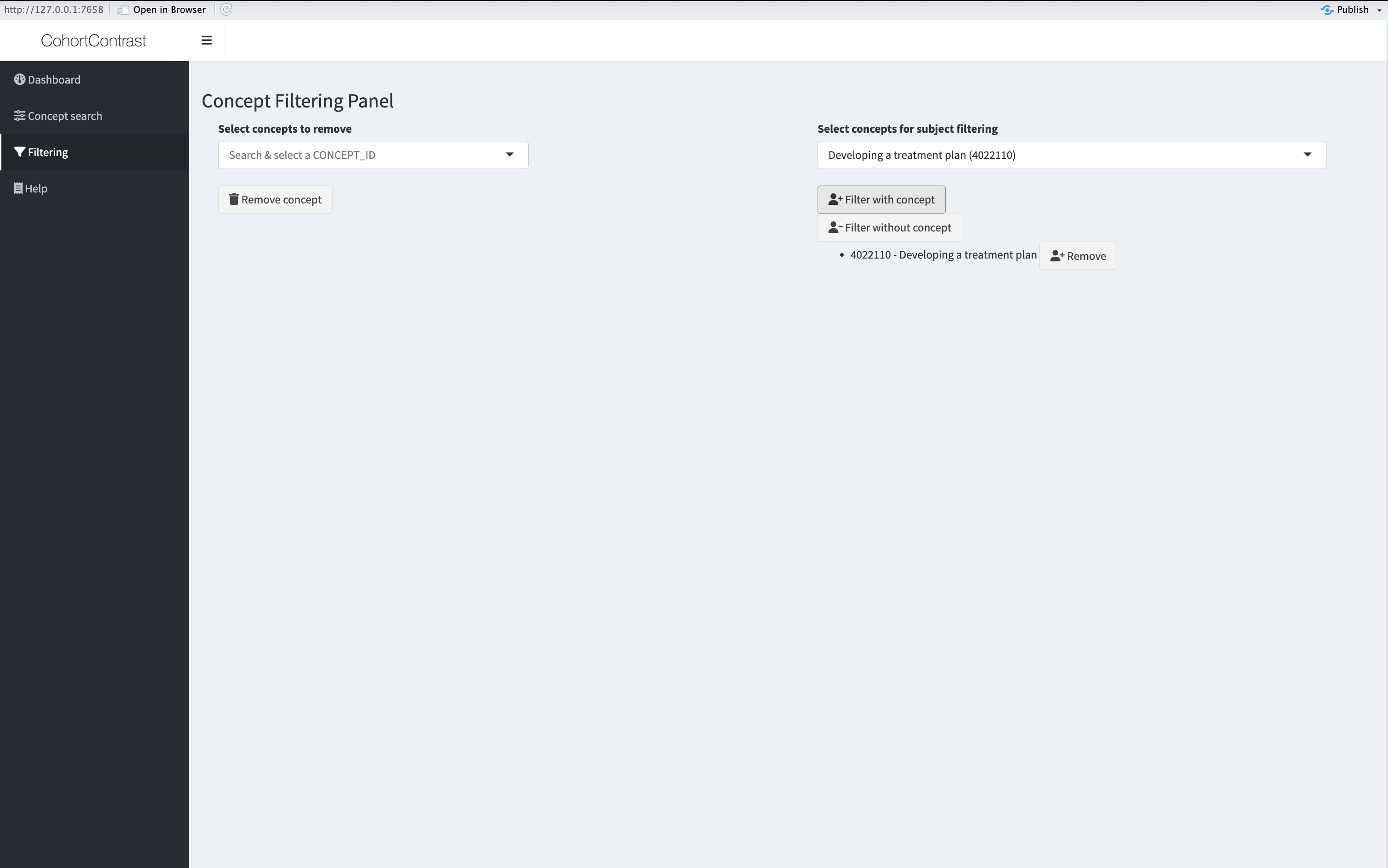This screenshot has width=1388, height=868.
Task: Click the 4022110 treatment plan tree item
Action: click(943, 253)
